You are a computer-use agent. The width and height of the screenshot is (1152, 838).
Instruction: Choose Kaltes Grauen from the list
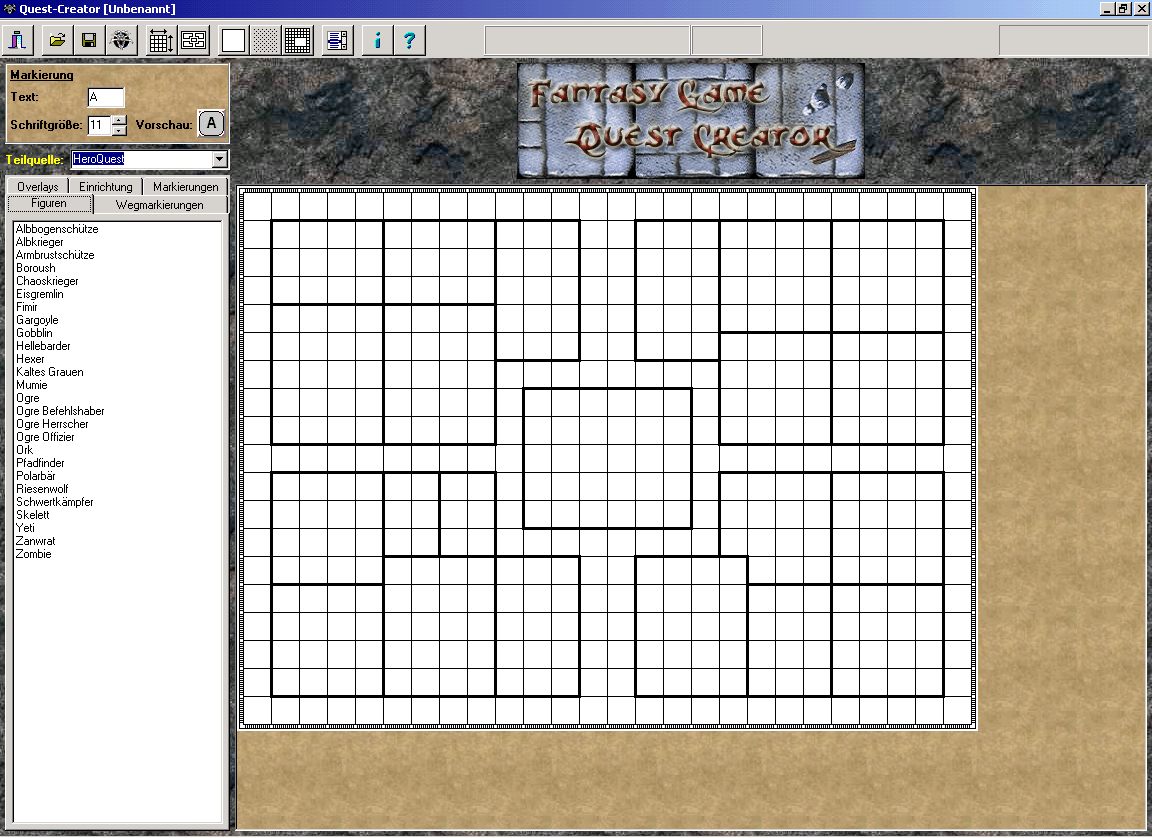click(50, 372)
